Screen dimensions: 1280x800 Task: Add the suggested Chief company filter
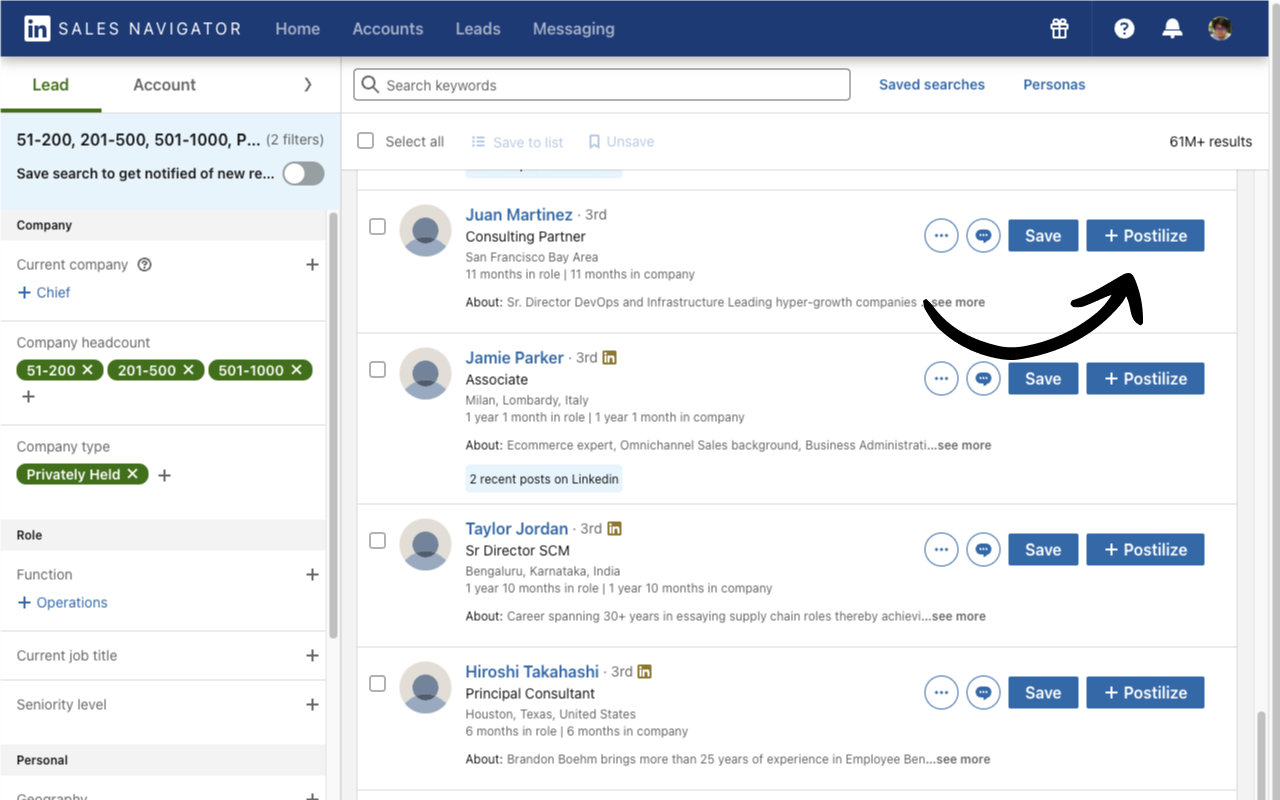pos(44,293)
